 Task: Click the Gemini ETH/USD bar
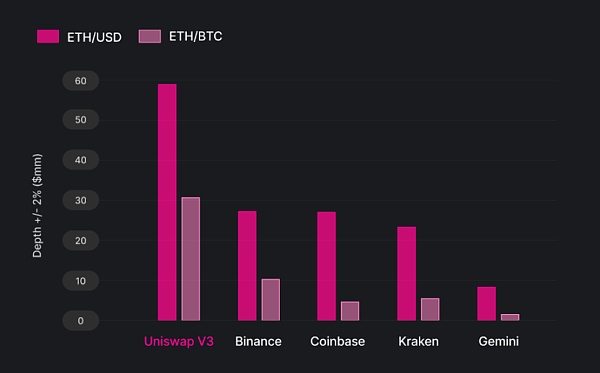[x=486, y=303]
